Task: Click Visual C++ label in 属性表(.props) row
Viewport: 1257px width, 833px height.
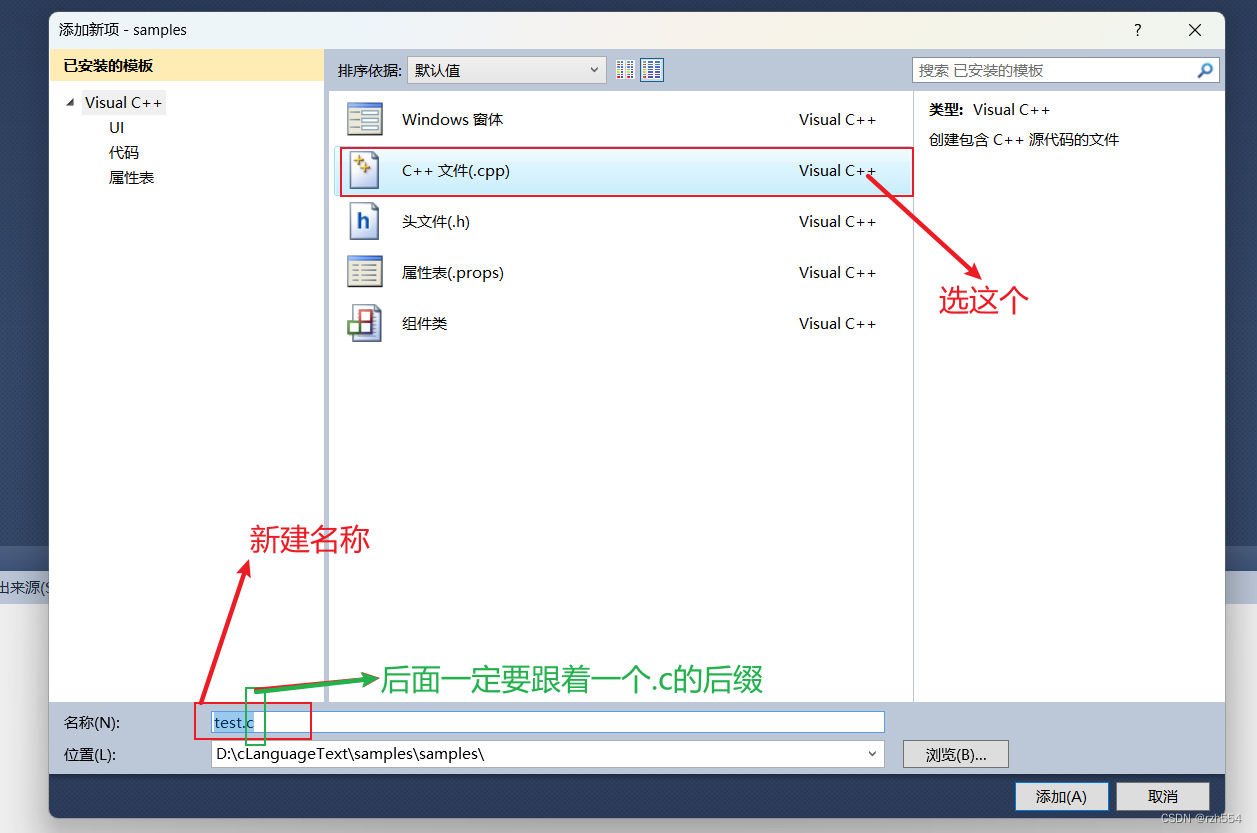Action: click(837, 272)
